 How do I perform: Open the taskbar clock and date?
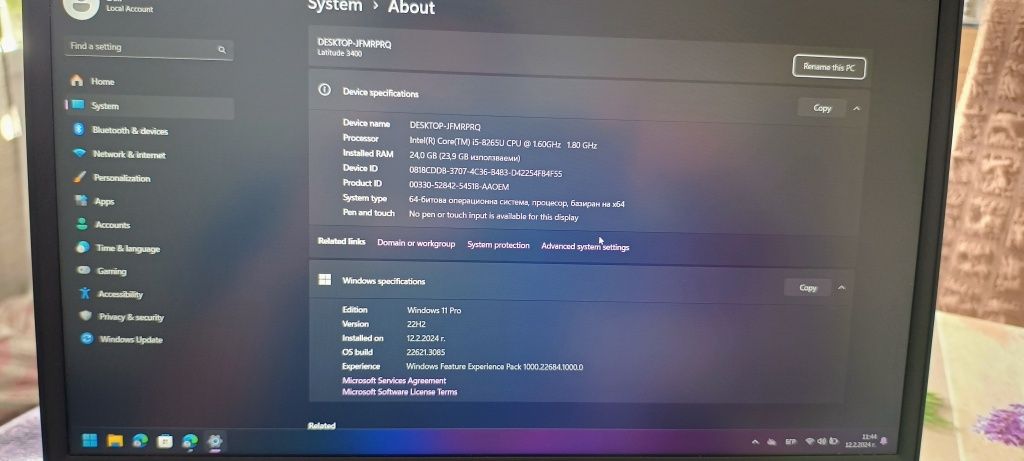pos(860,440)
